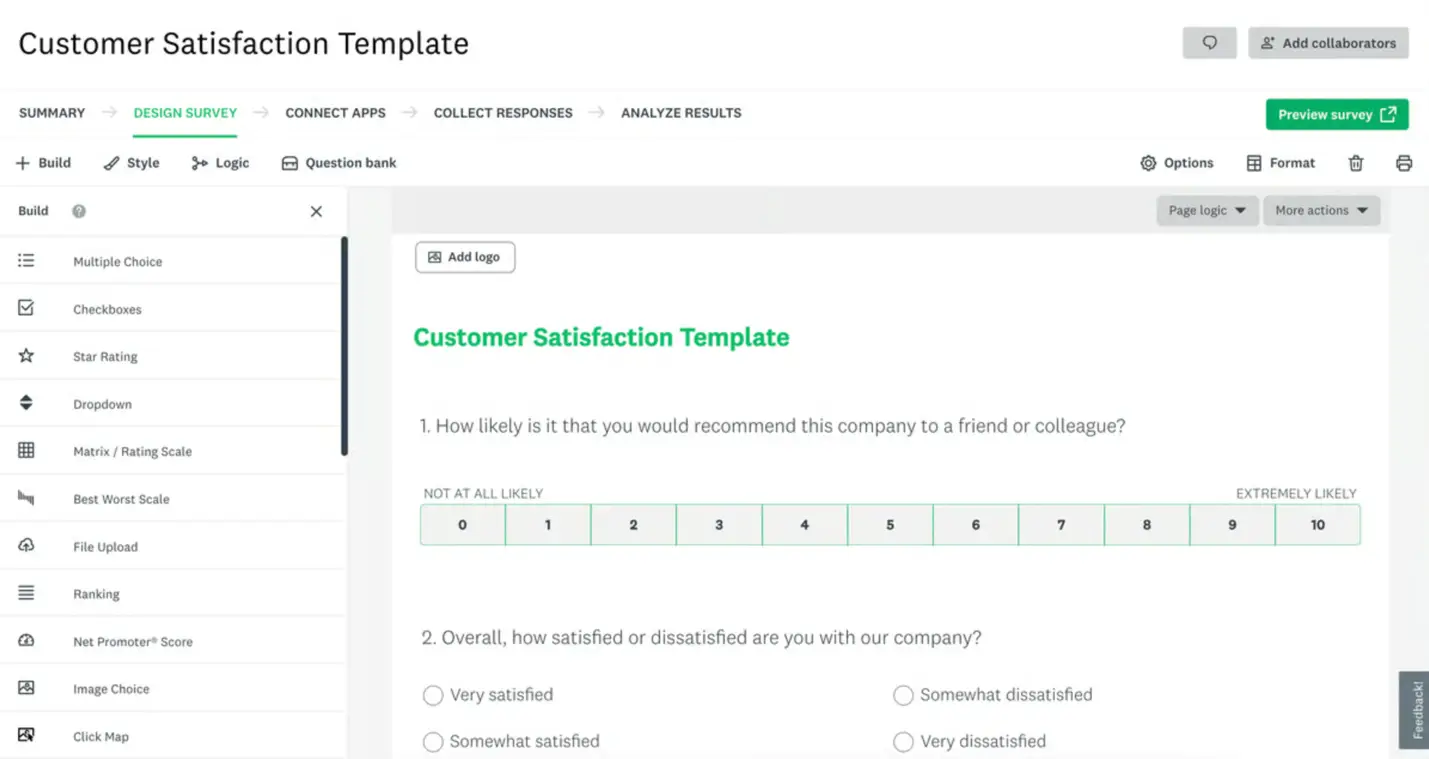The image size is (1429, 759).
Task: Select the Very dissatisfied answer option
Action: point(903,741)
